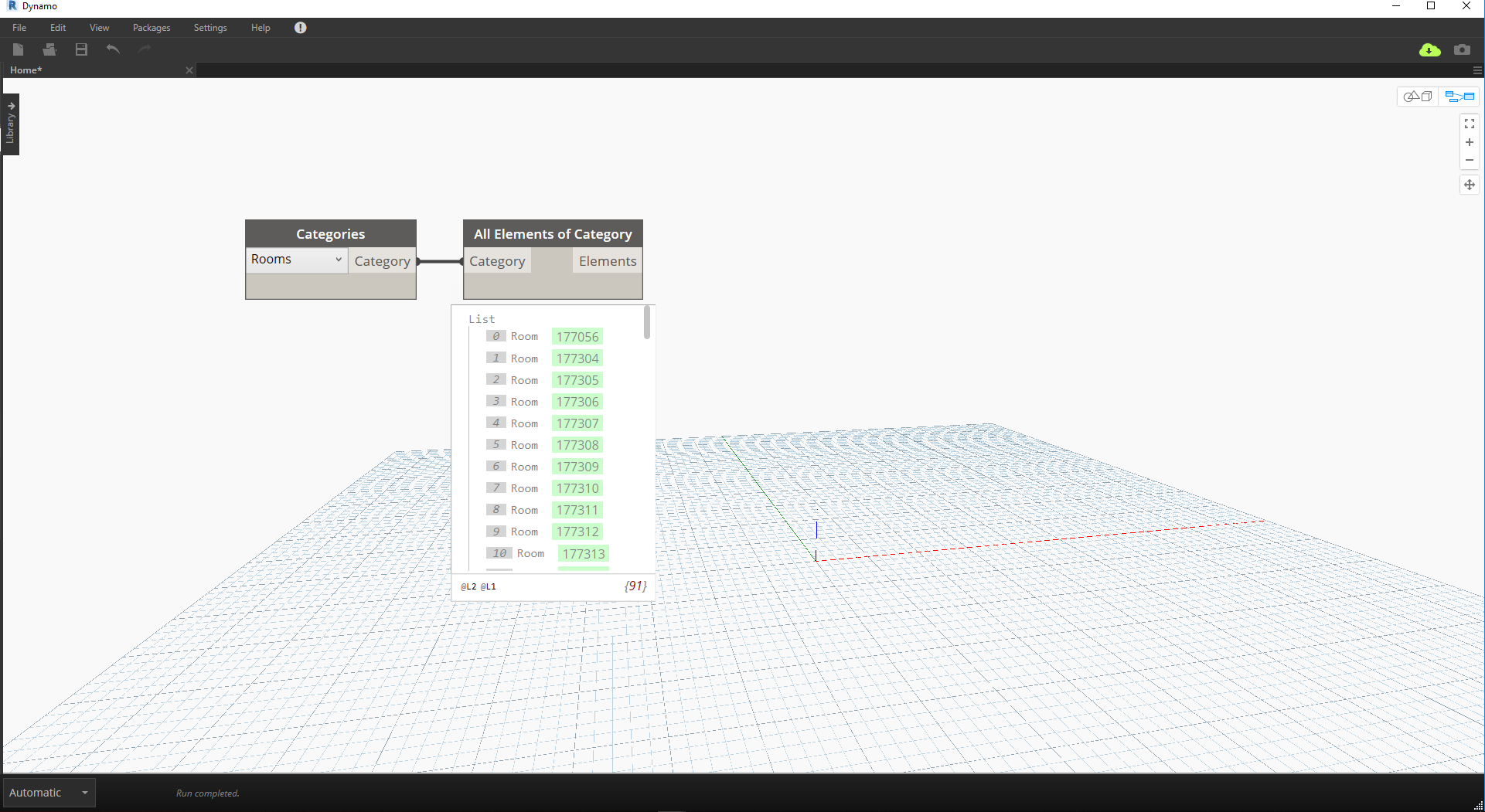Close the Home workspace tab
Screen dimensions: 1485x812
coord(189,70)
